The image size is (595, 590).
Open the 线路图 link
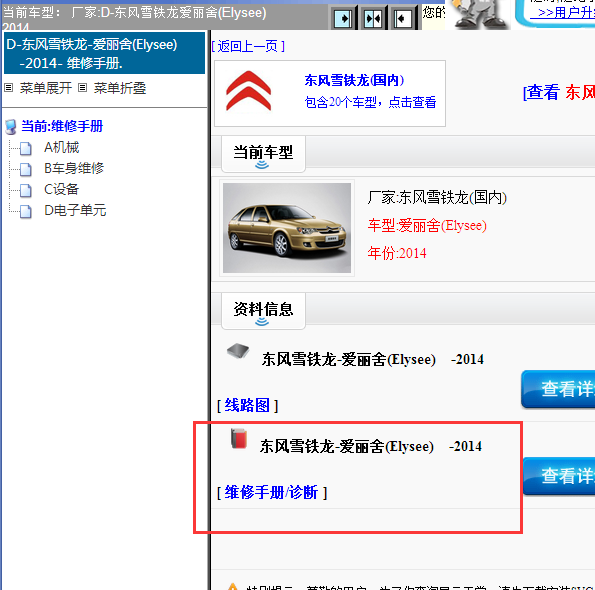point(247,405)
